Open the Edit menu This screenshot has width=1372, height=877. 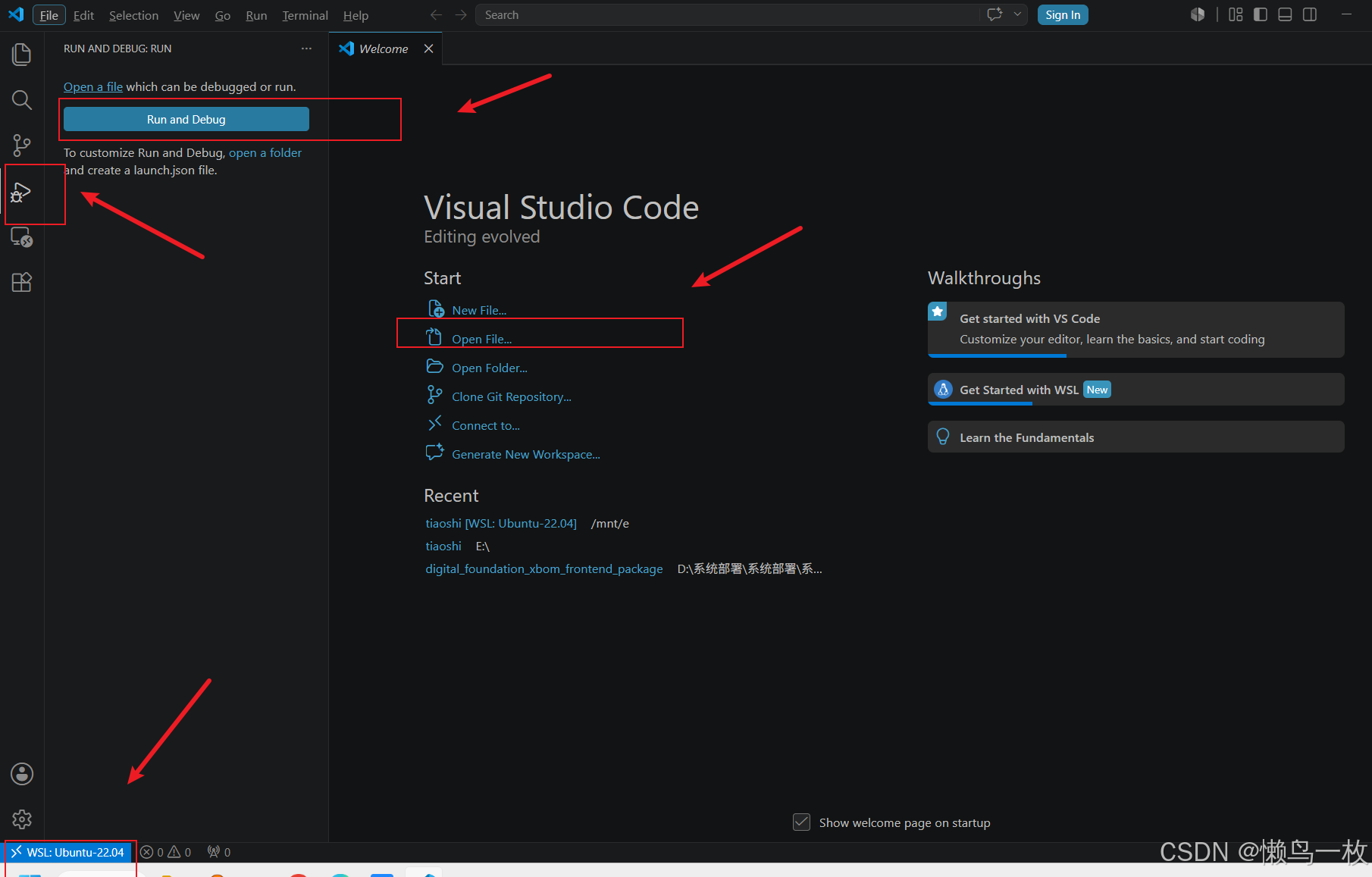coord(83,15)
